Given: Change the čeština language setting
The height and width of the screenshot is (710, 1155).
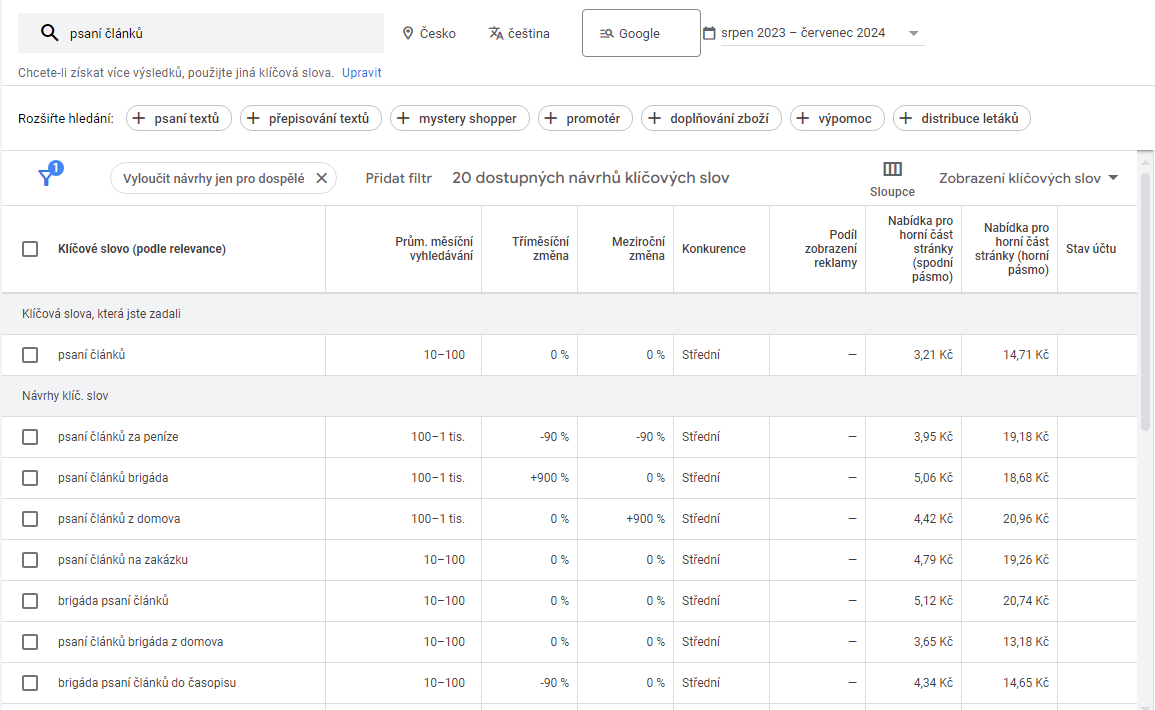Looking at the screenshot, I should click(x=519, y=33).
